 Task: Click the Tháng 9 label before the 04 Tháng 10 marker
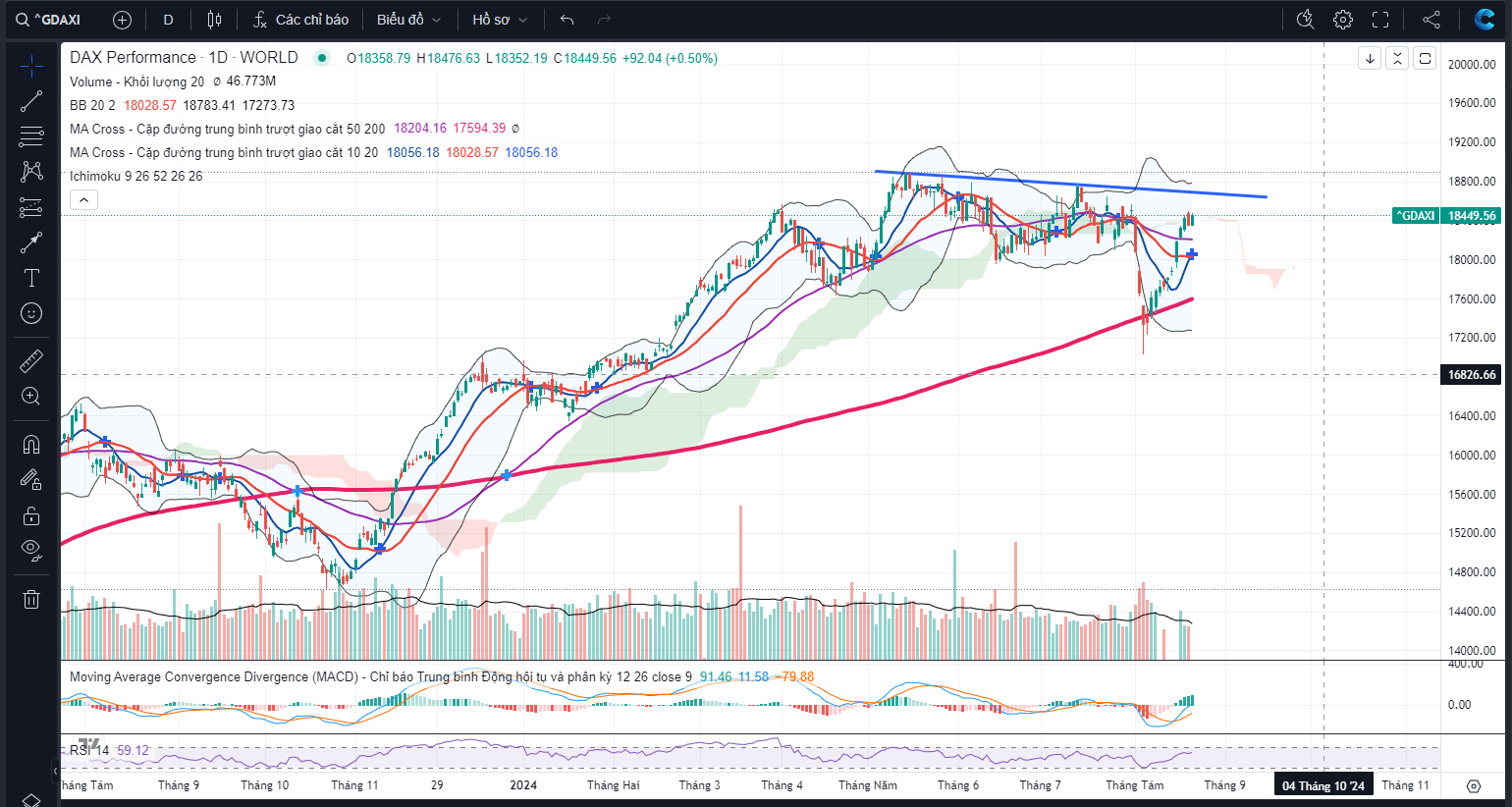pos(1224,784)
